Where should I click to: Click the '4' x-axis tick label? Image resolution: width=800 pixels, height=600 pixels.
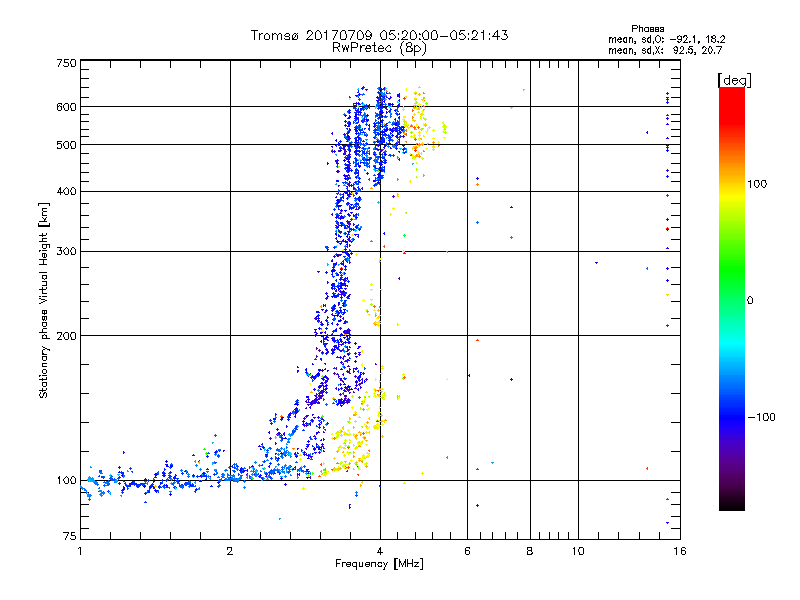pyautogui.click(x=380, y=551)
